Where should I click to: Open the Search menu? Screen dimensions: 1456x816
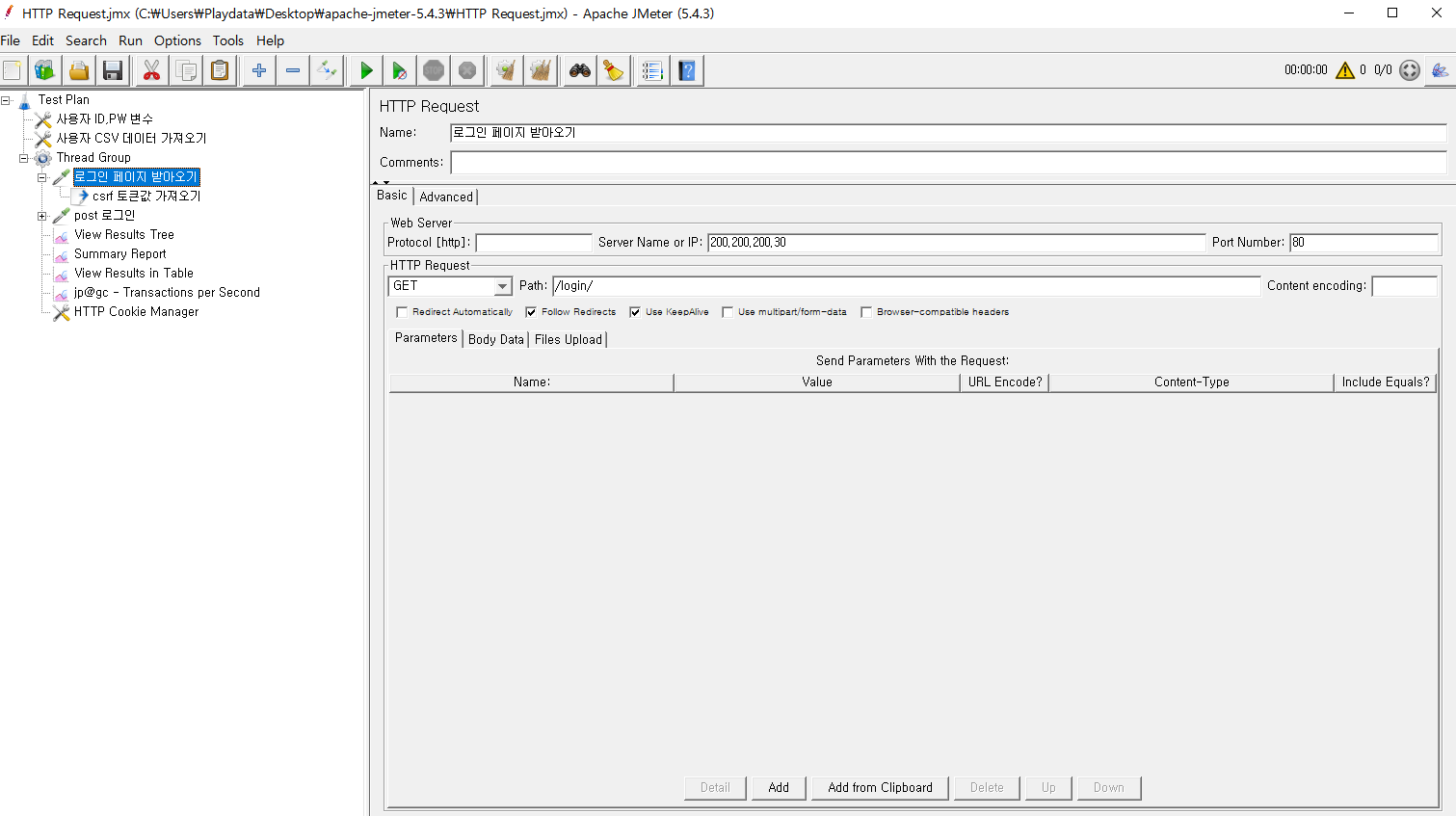(86, 40)
